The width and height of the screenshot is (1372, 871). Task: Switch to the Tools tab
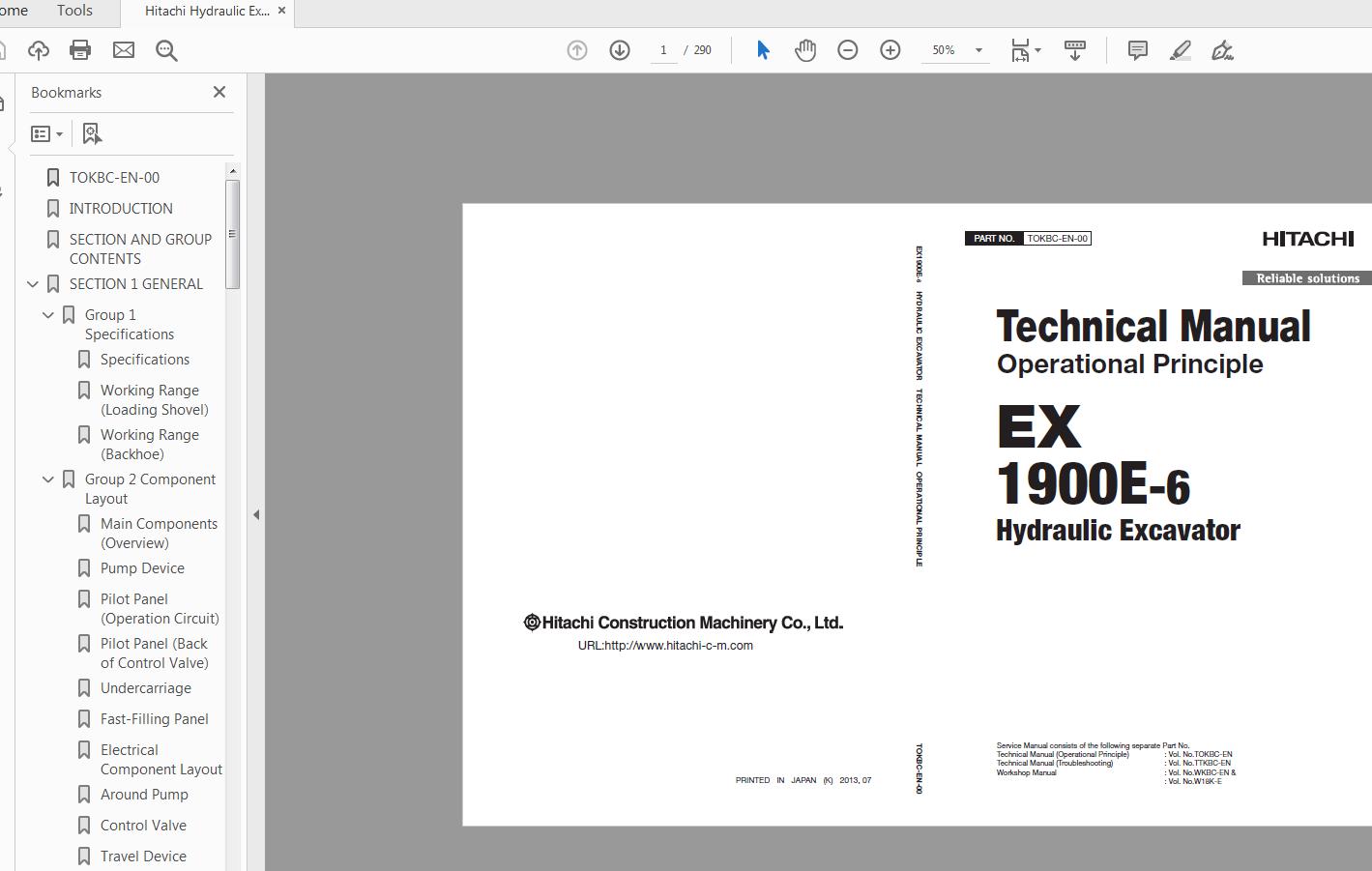pos(74,11)
